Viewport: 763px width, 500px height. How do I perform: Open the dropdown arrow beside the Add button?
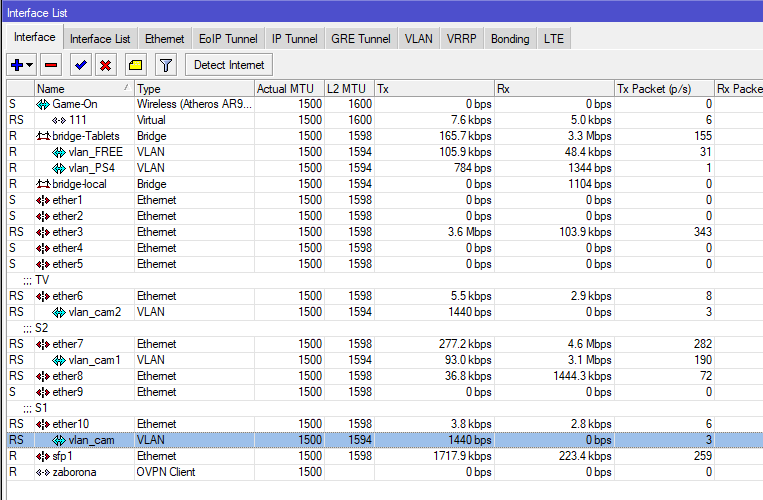[x=30, y=65]
